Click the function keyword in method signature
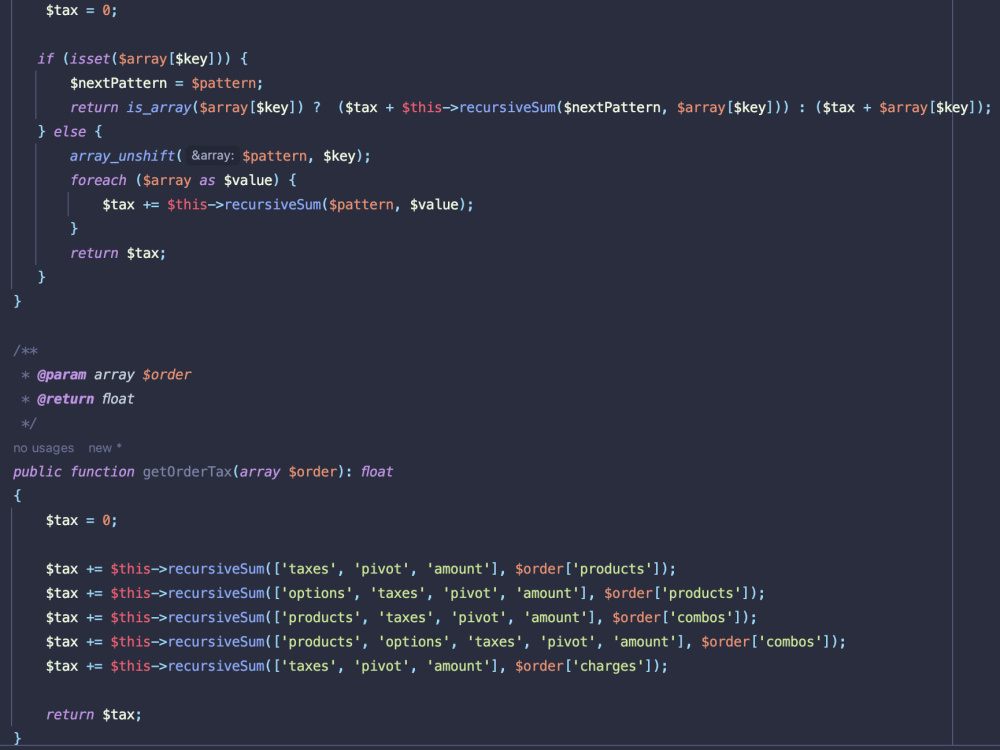Image resolution: width=1000 pixels, height=750 pixels. point(102,472)
